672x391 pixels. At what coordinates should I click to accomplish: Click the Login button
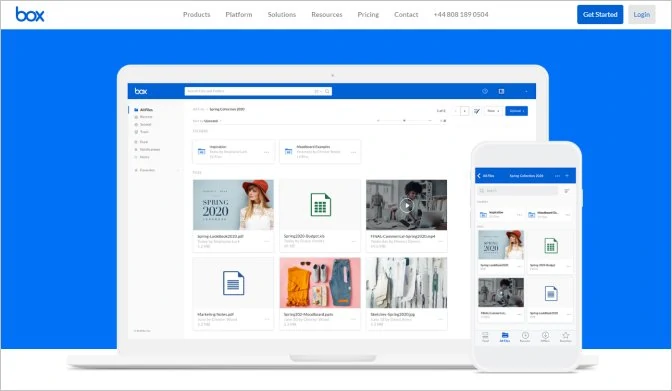642,15
